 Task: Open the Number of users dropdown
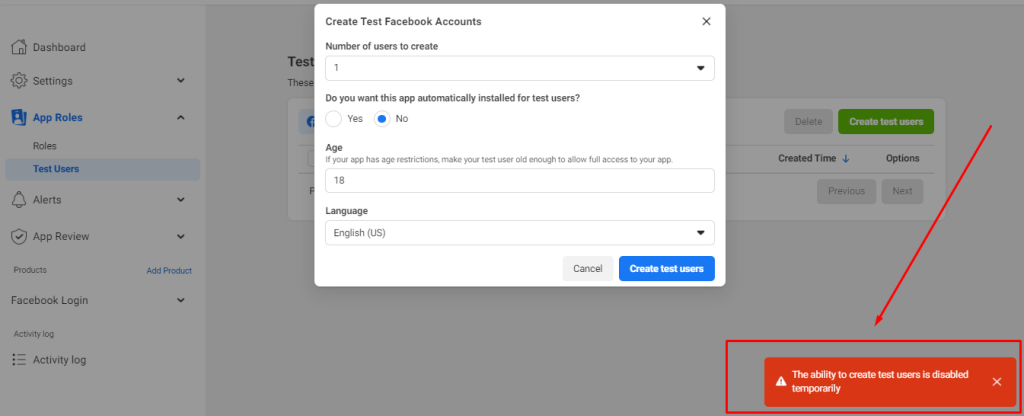pos(520,68)
